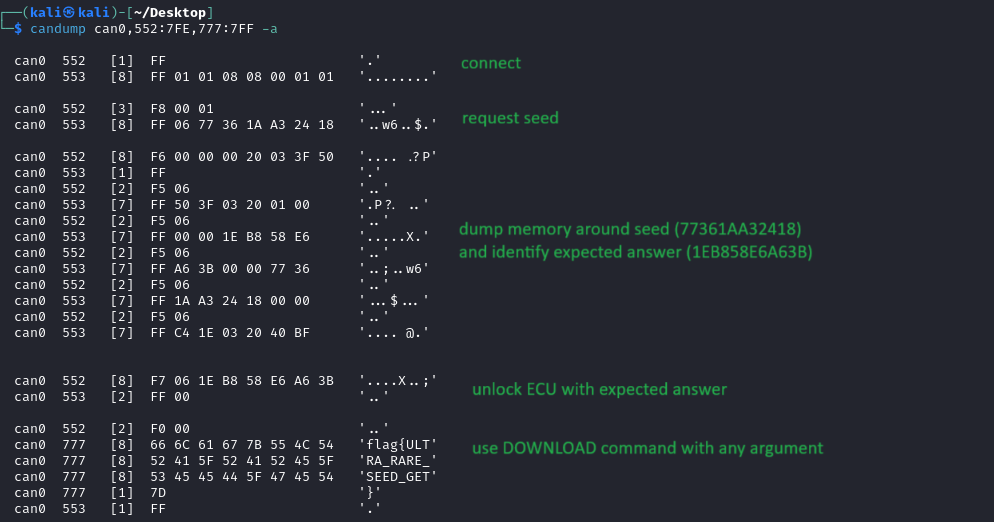This screenshot has height=522, width=994.
Task: Click the 'use DOWNLOAD command' annotation
Action: 647,447
